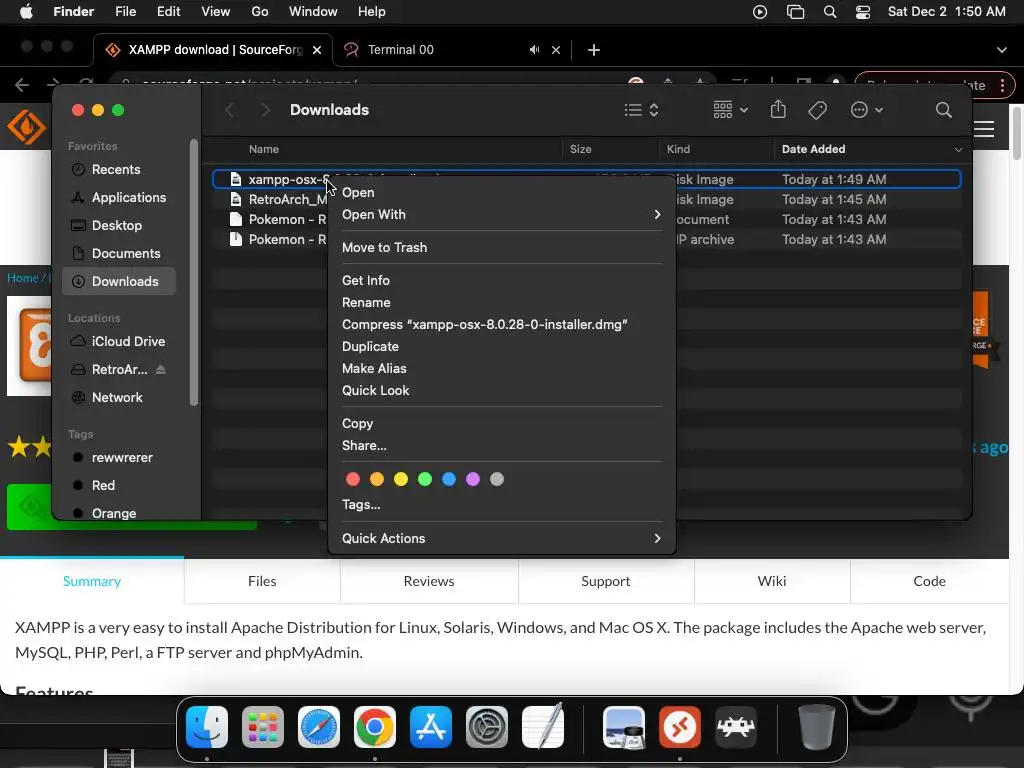Click the Now Playing menu bar icon
This screenshot has height=768, width=1024.
[x=760, y=12]
